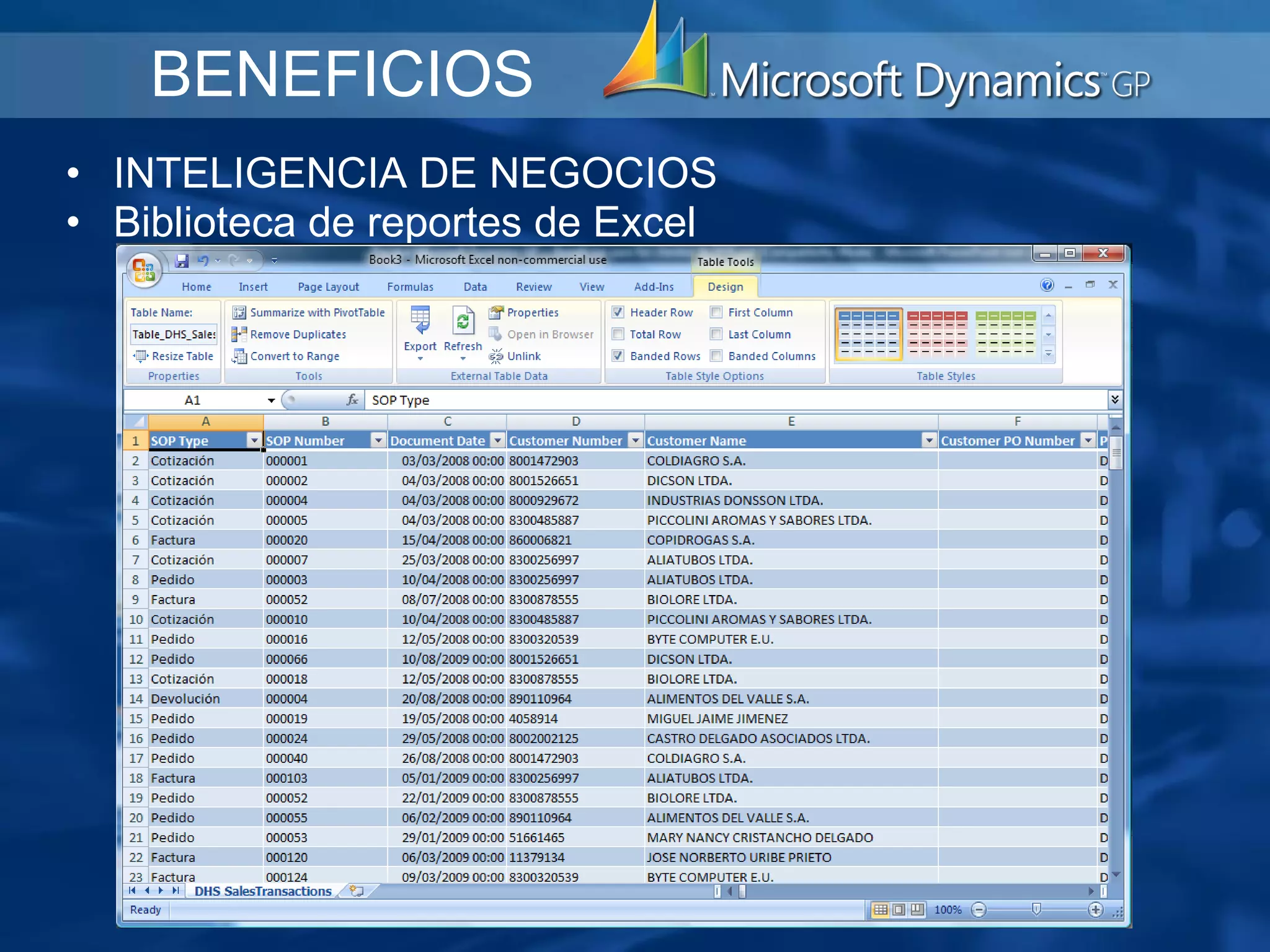Expand the Table Styles gallery More arrow

coord(1049,355)
